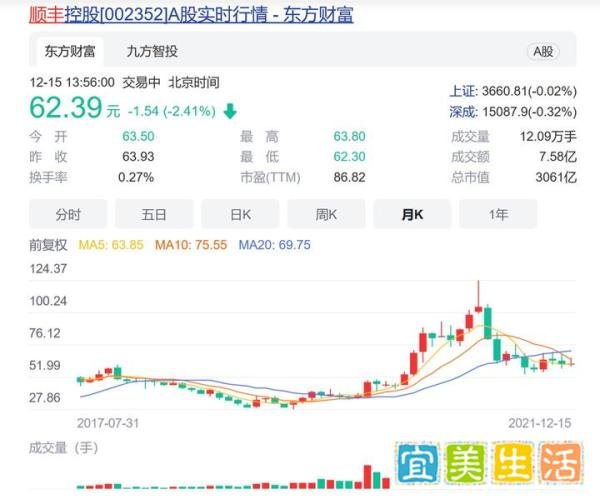Click the 昨收 value 63.93
This screenshot has height=499, width=600.
click(138, 157)
